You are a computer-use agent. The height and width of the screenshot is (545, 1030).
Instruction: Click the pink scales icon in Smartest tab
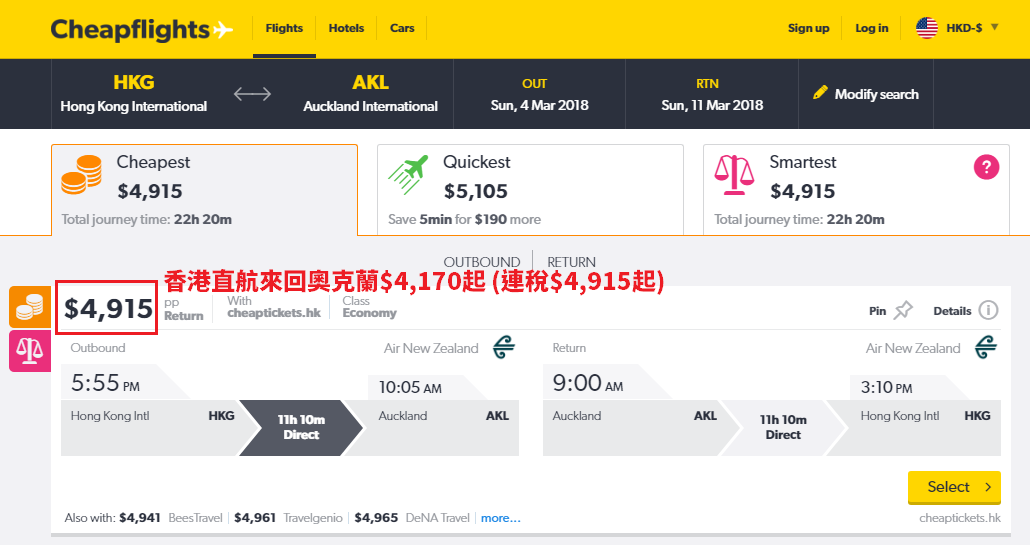point(734,175)
